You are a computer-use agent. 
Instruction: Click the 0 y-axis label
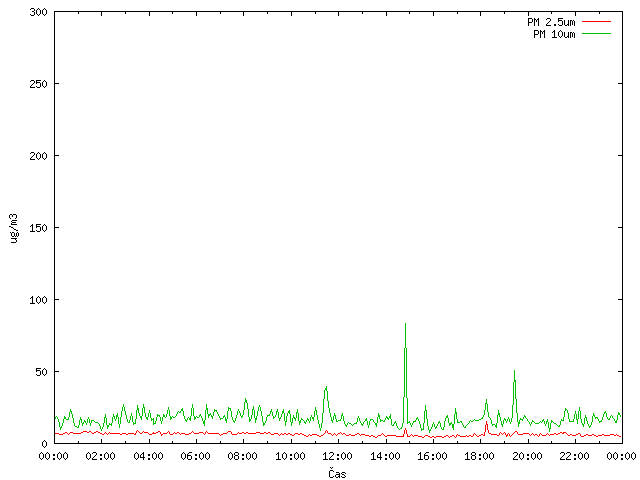coord(44,444)
